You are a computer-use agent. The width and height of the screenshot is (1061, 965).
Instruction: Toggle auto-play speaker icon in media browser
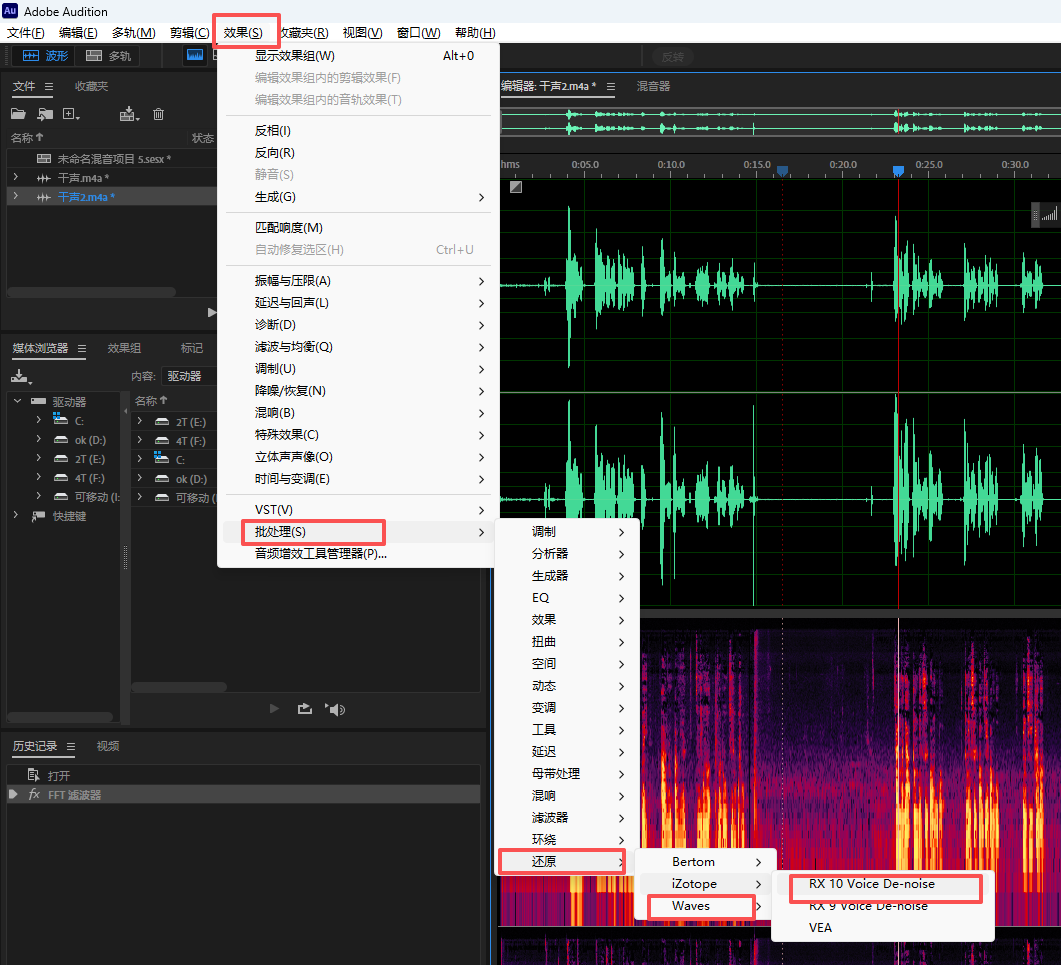point(335,709)
